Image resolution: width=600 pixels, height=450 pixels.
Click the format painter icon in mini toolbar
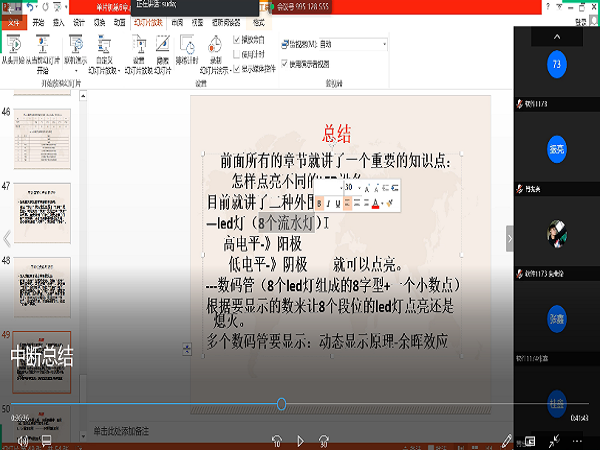[x=390, y=203]
